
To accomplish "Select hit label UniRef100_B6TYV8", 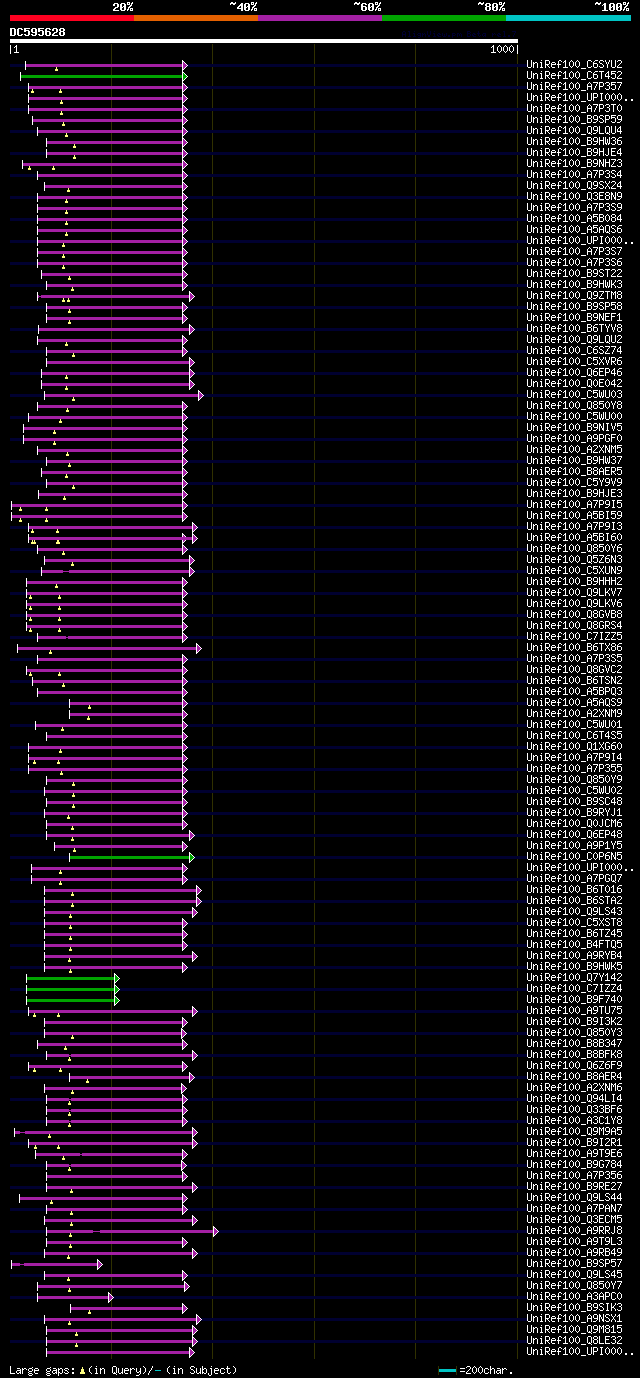I will [x=574, y=328].
